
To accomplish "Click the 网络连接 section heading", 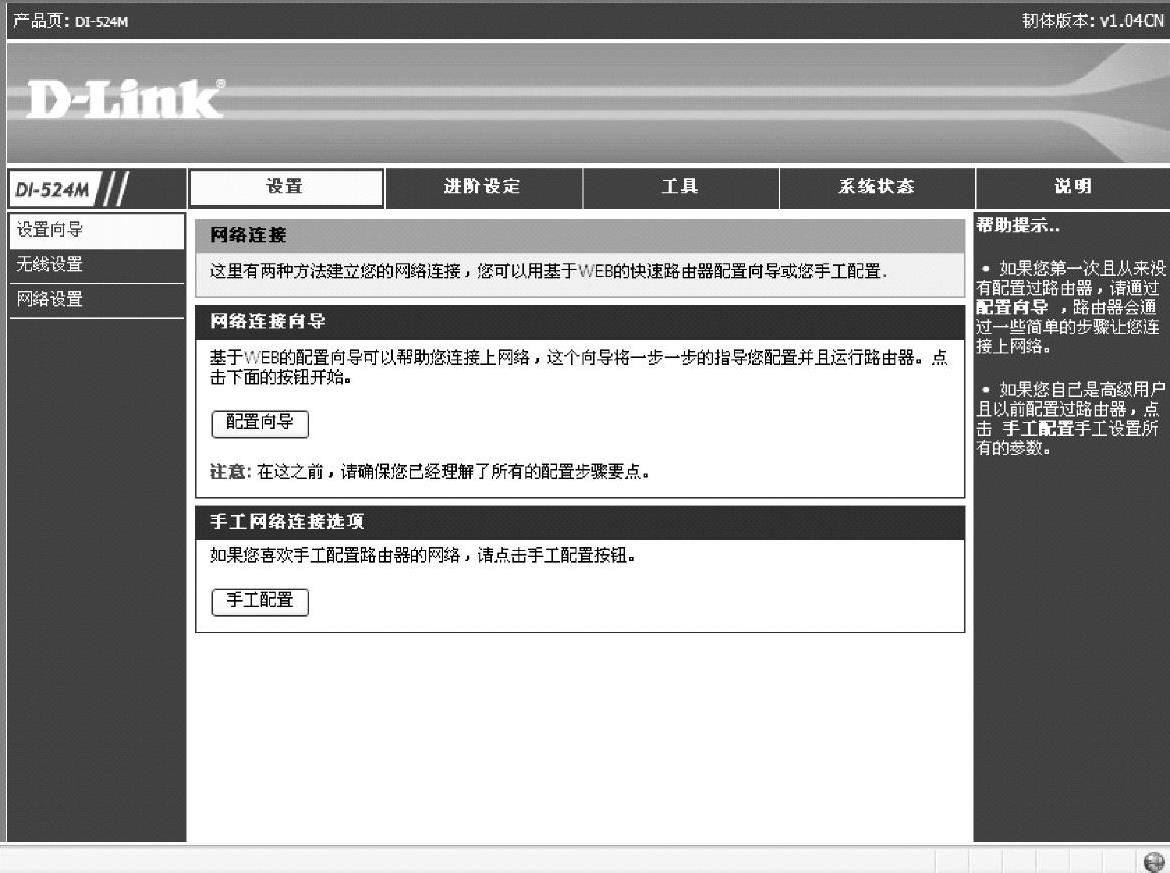I will tap(248, 236).
